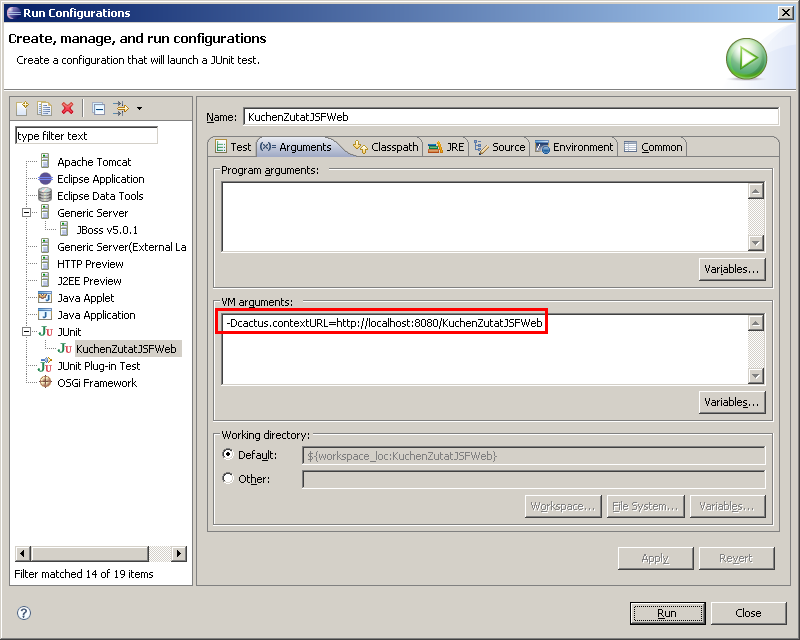Select the KuchenZutatJSFWeb tree item

click(x=127, y=349)
